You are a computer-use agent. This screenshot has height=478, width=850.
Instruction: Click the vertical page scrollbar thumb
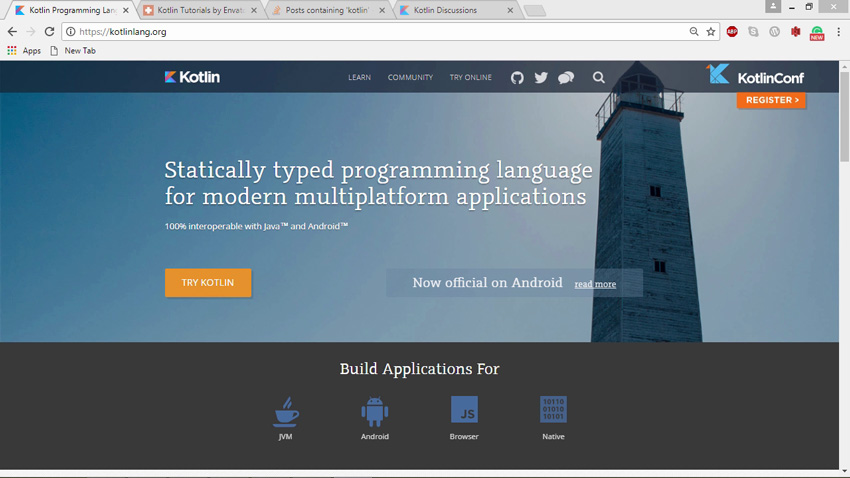844,116
